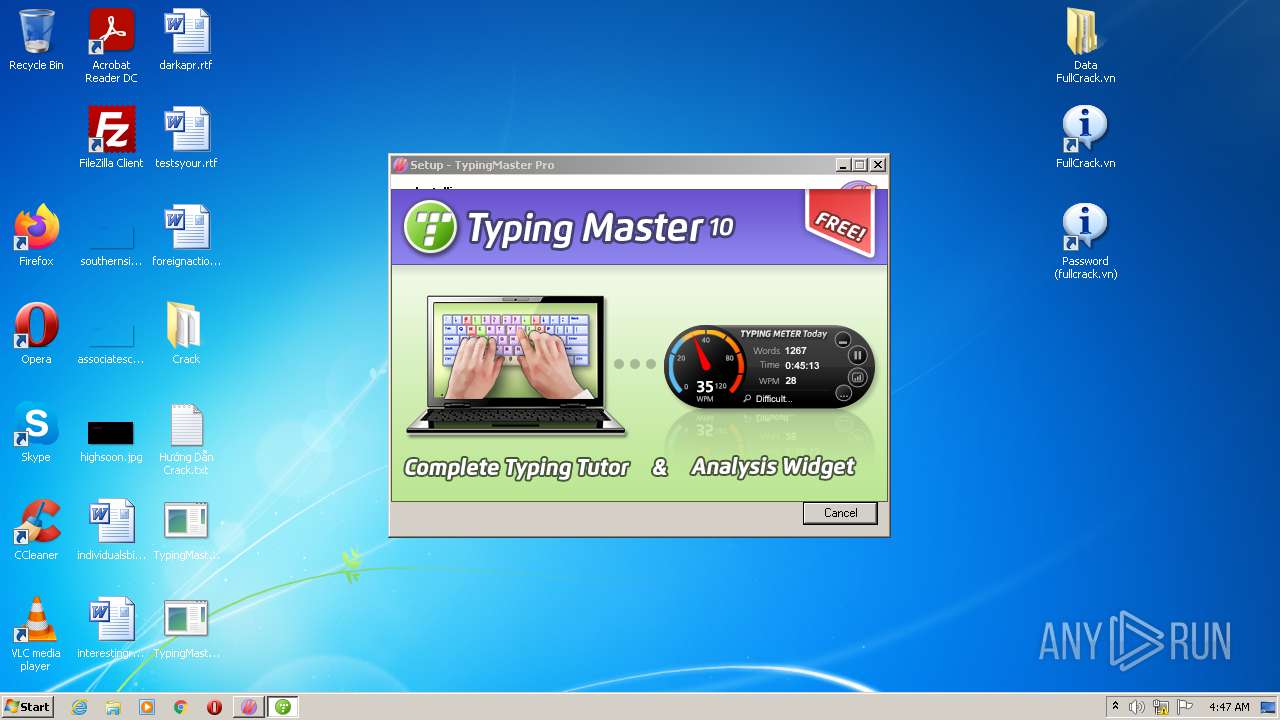Select the individualsbi... document icon
This screenshot has height=720, width=1280.
pyautogui.click(x=111, y=530)
